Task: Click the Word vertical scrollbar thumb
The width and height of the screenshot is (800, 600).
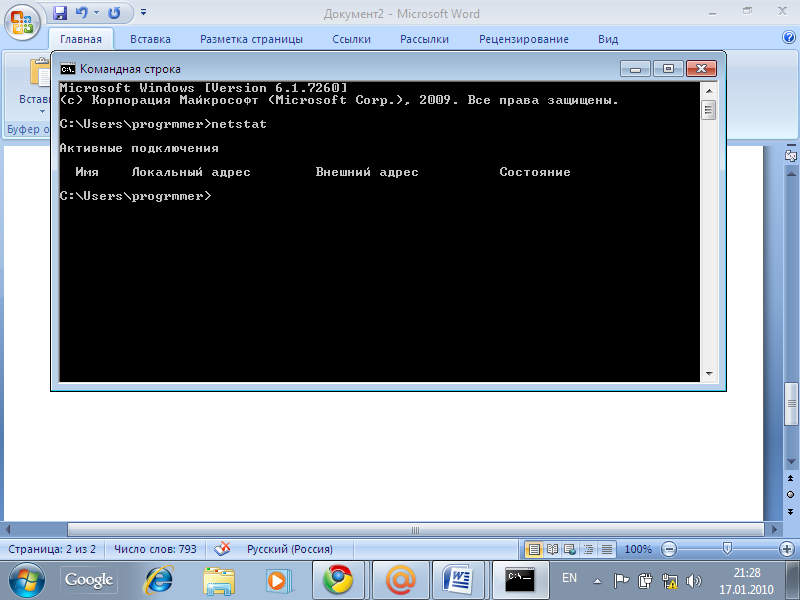Action: [791, 404]
